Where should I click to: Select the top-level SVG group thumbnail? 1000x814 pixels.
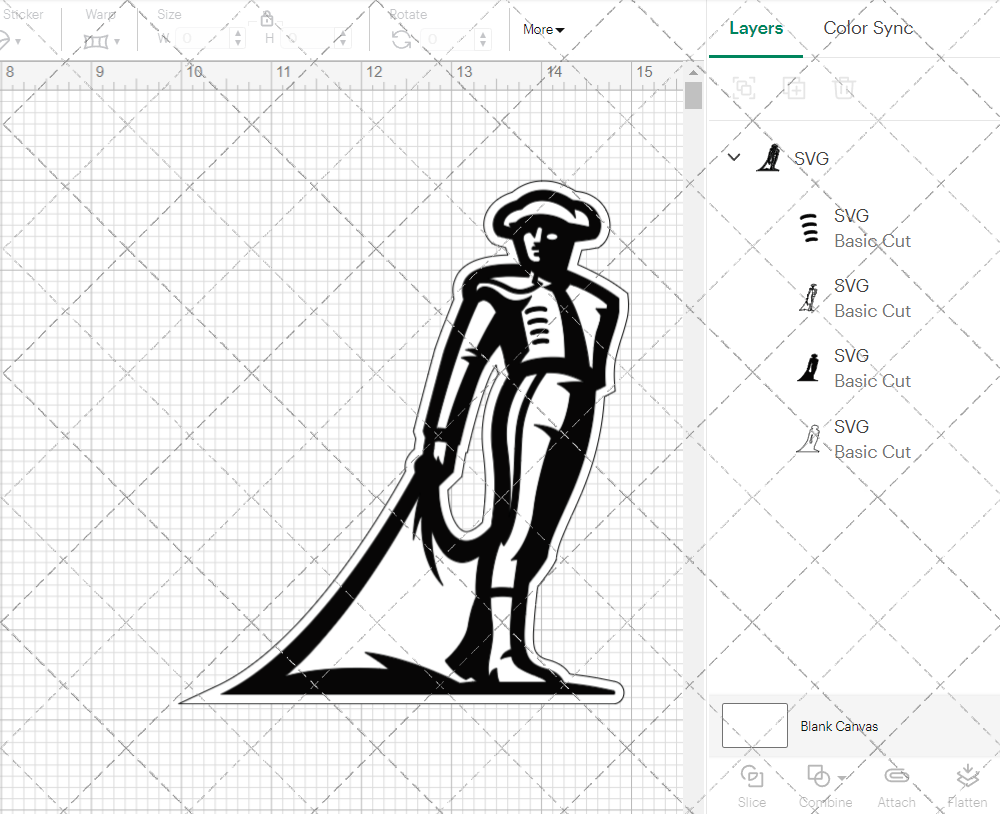770,158
